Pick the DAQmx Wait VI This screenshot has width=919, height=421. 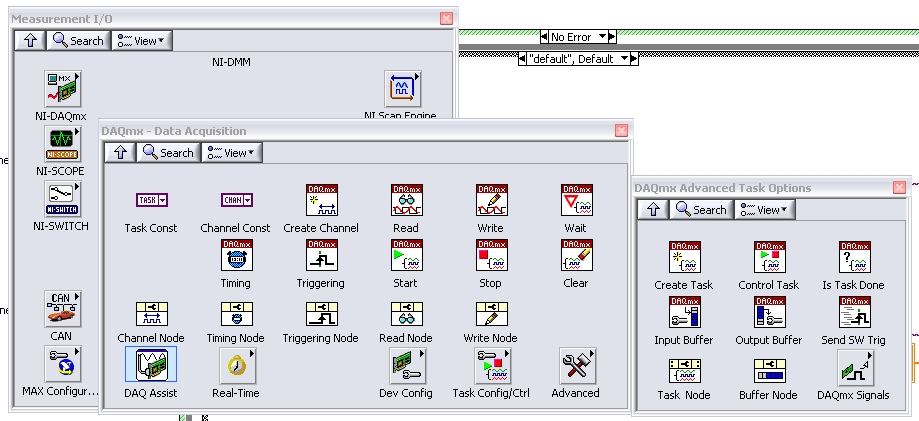[x=577, y=200]
